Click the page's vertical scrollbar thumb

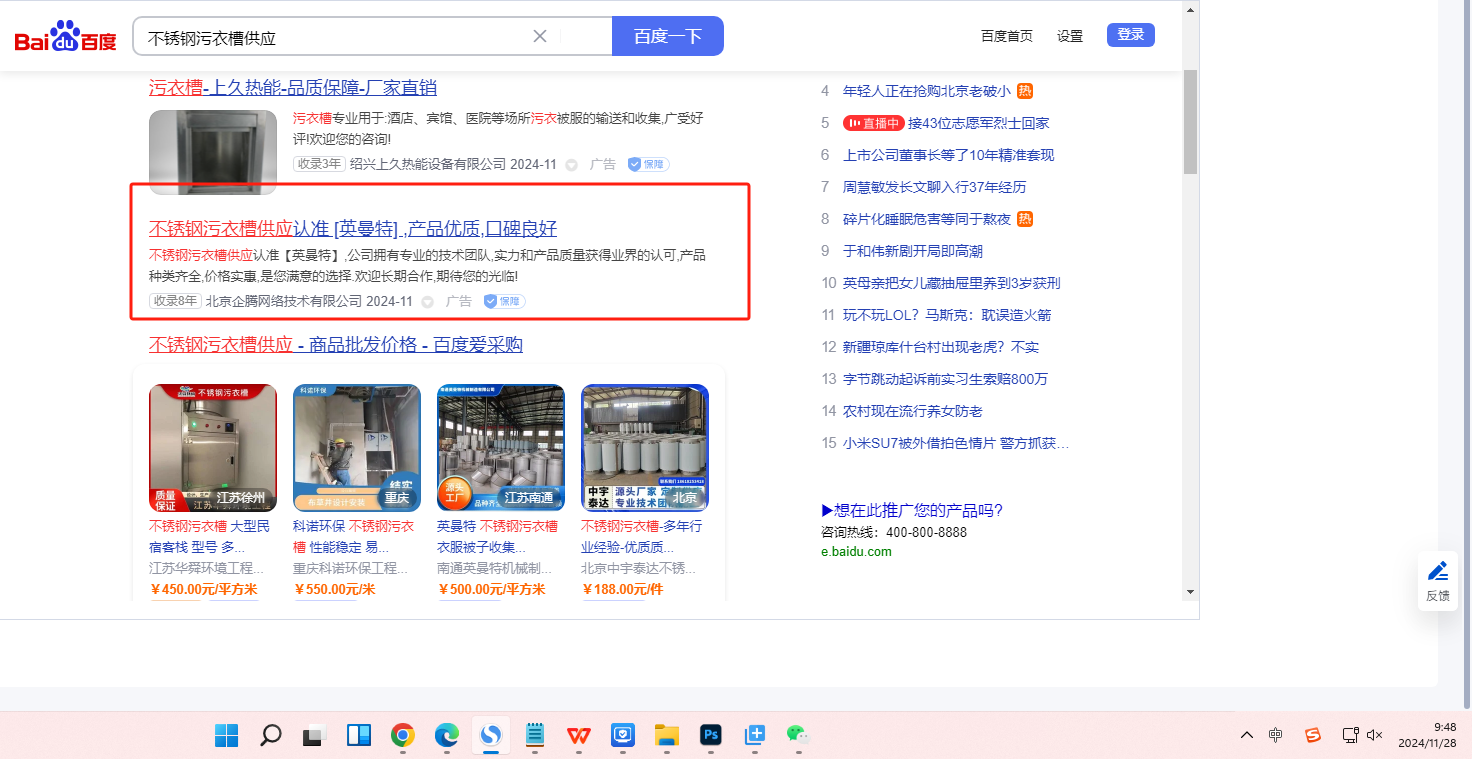[x=1190, y=122]
